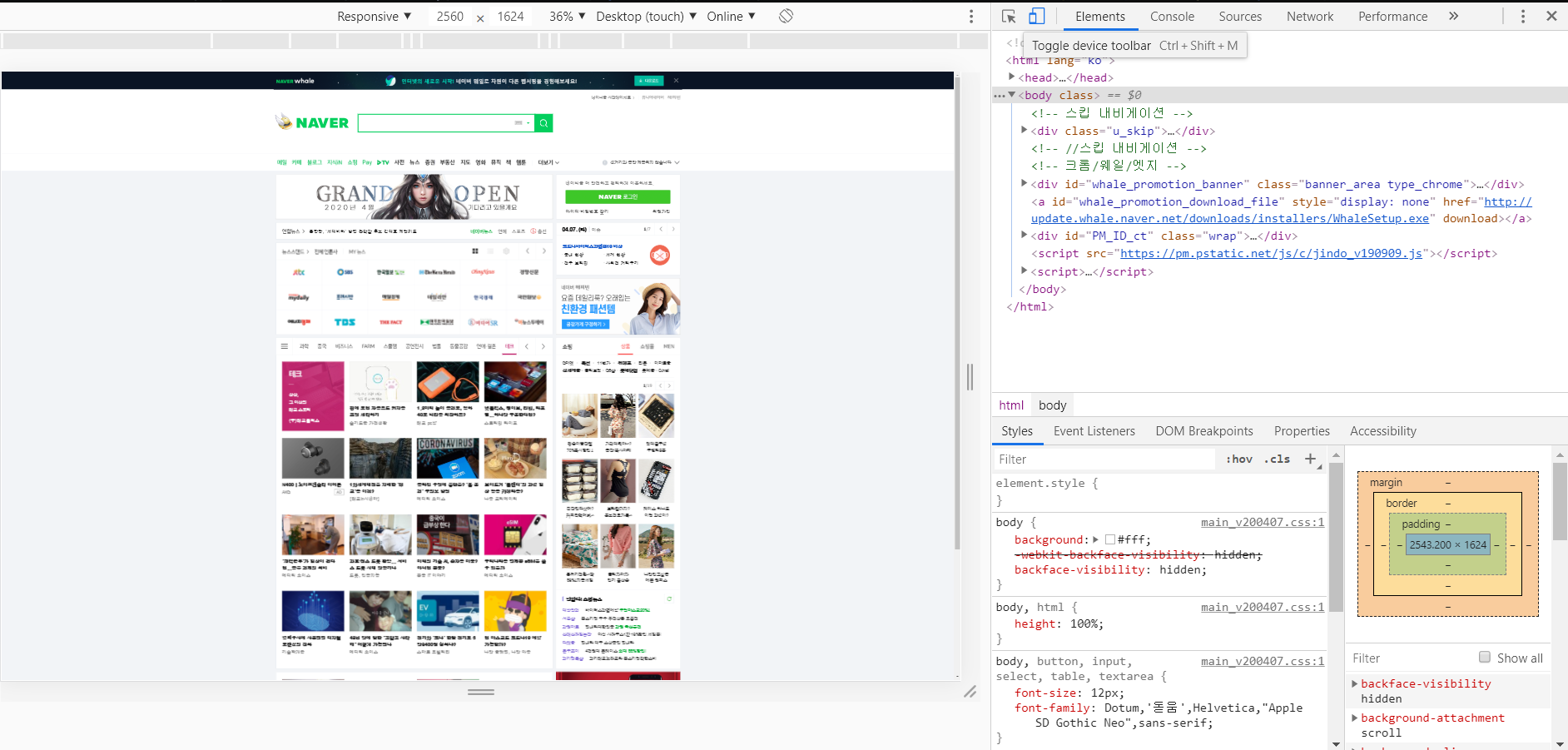The height and width of the screenshot is (750, 1568).
Task: Expand the backface-visibility computed property
Action: 1354,683
